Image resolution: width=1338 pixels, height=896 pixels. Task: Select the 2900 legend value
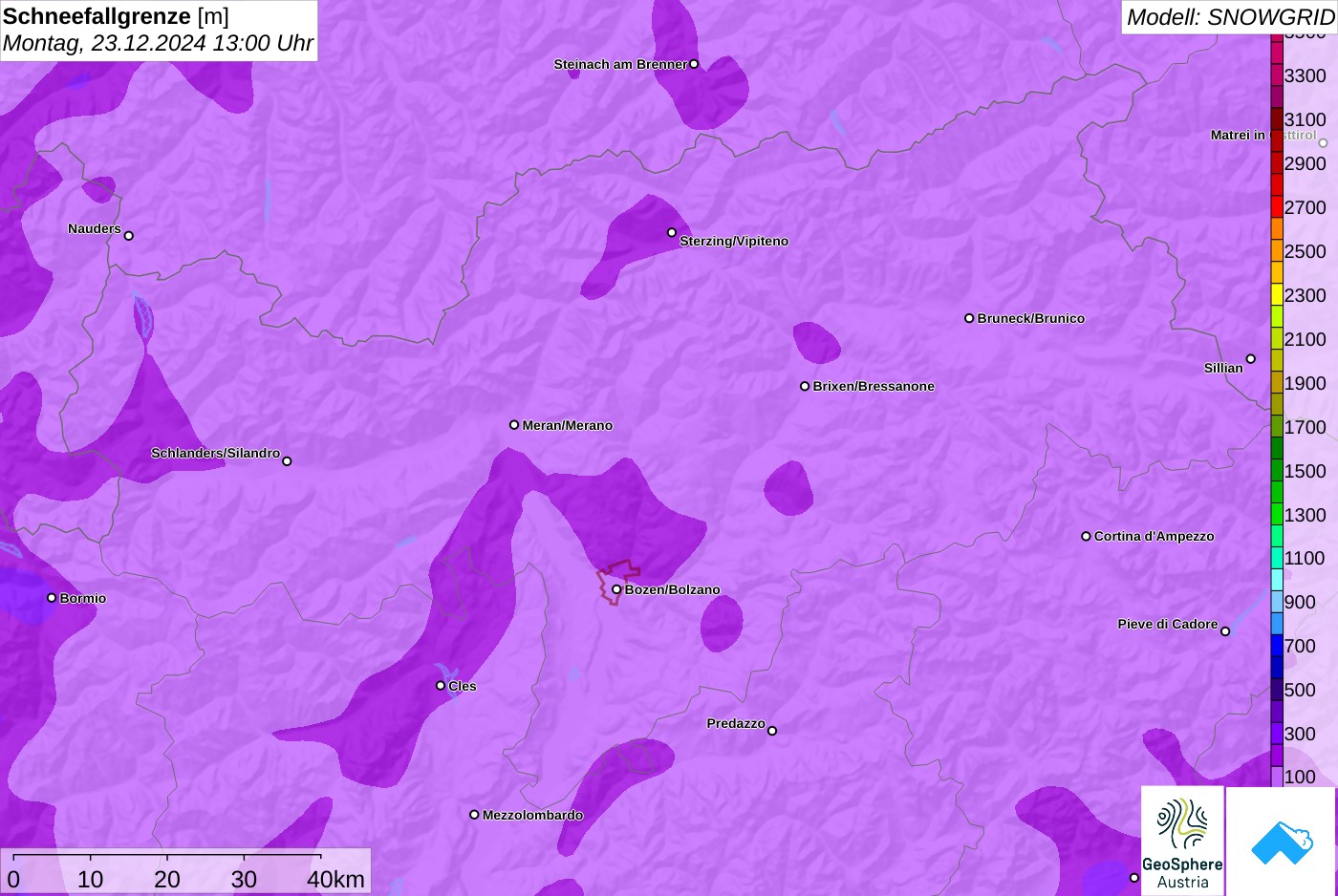pyautogui.click(x=1305, y=163)
